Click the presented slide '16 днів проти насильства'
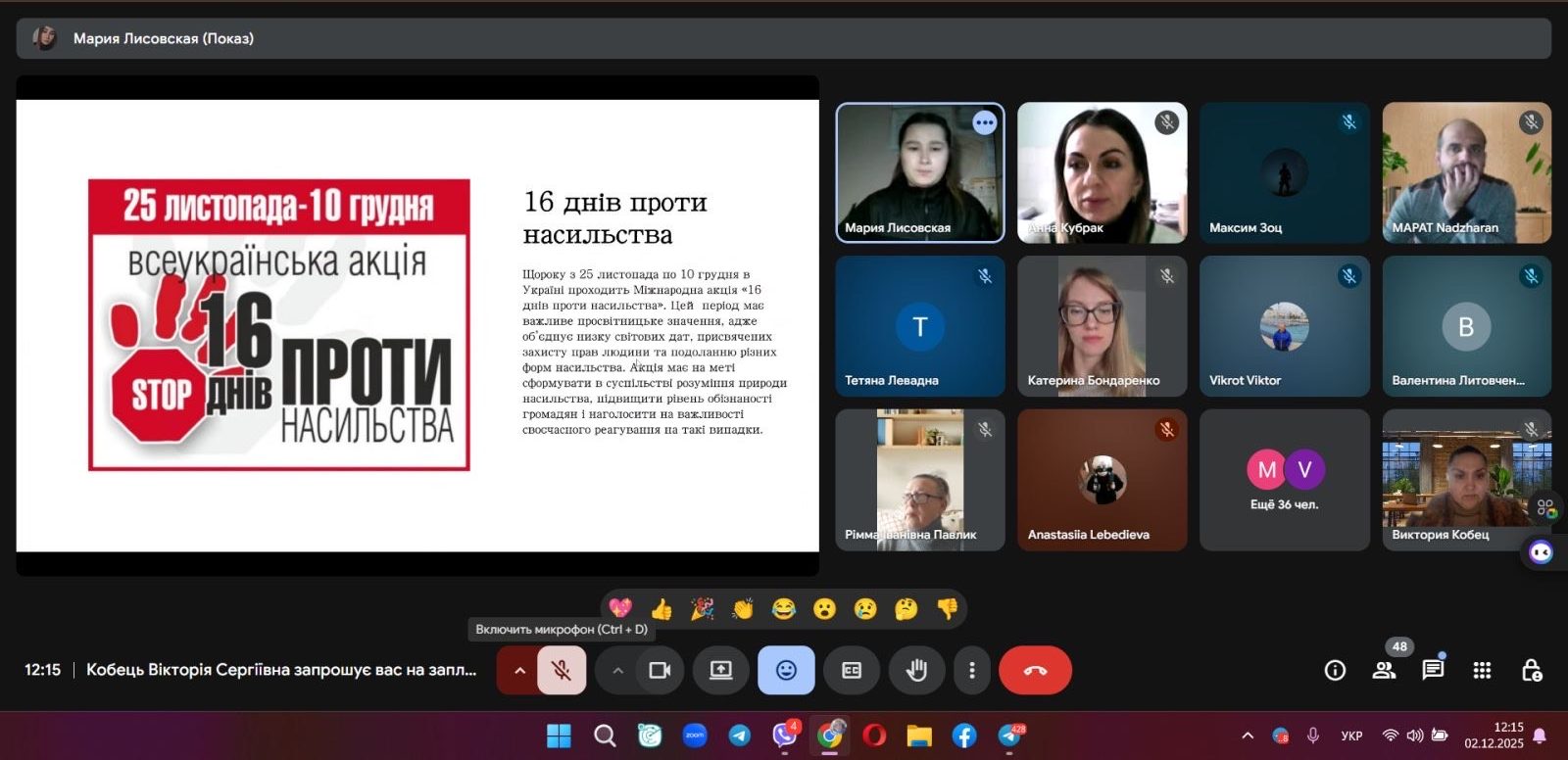 [417, 325]
